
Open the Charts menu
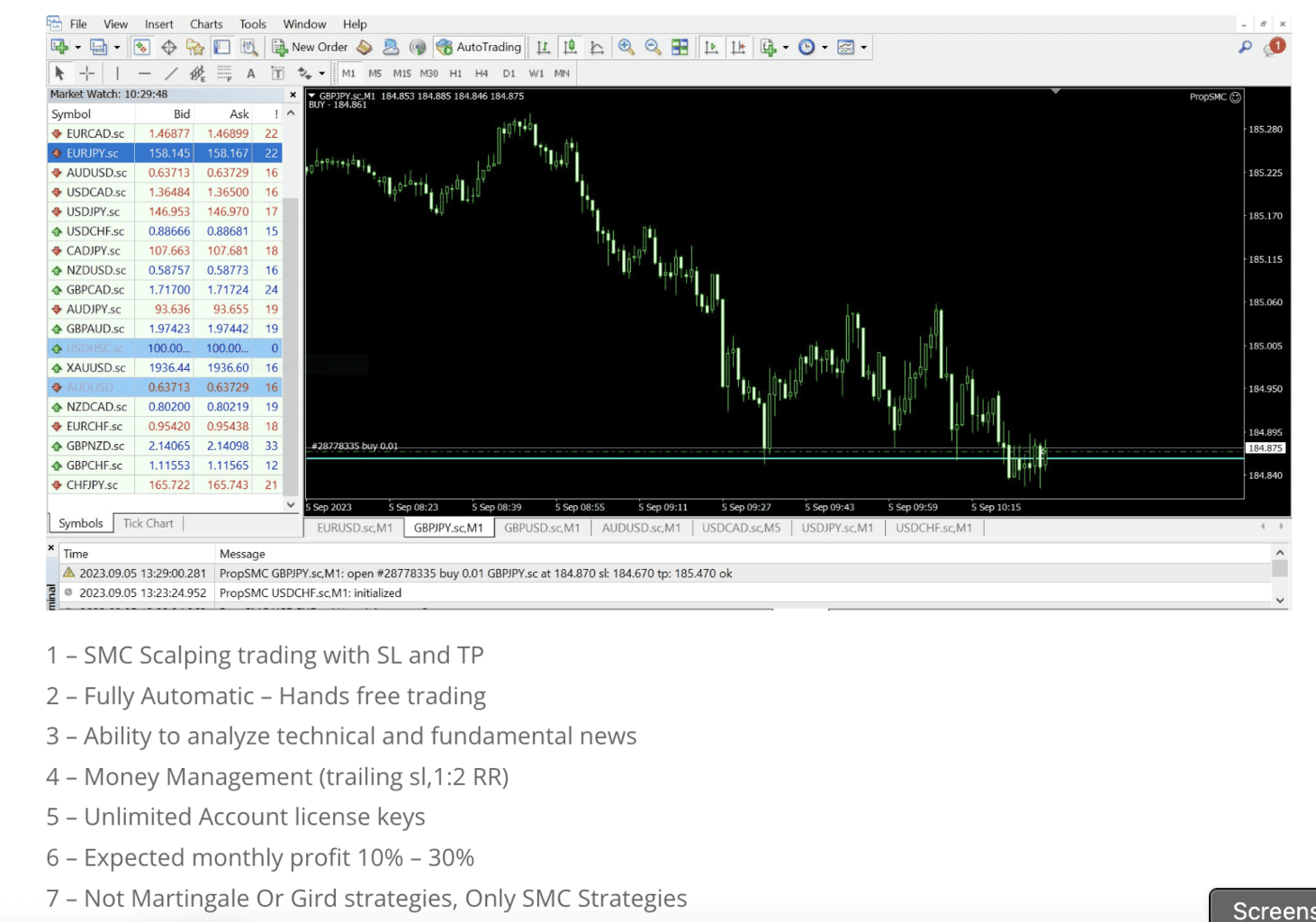(206, 24)
